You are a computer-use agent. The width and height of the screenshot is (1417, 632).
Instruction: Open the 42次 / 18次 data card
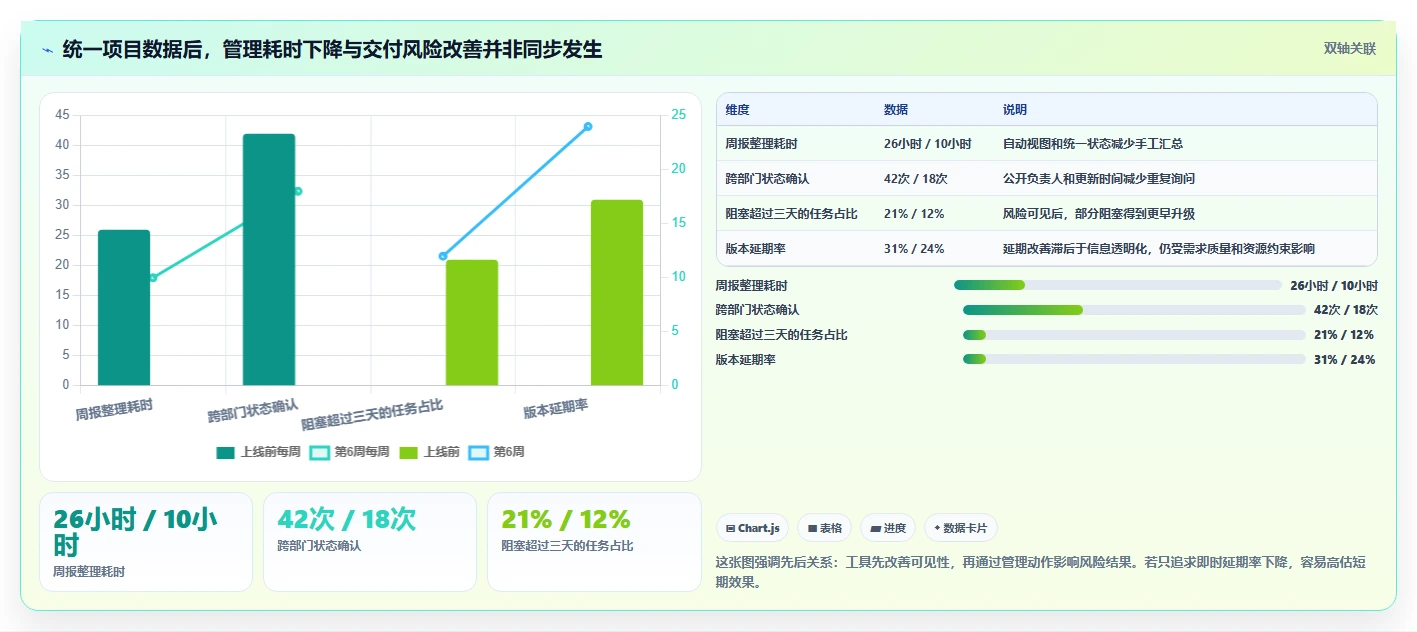coord(370,542)
